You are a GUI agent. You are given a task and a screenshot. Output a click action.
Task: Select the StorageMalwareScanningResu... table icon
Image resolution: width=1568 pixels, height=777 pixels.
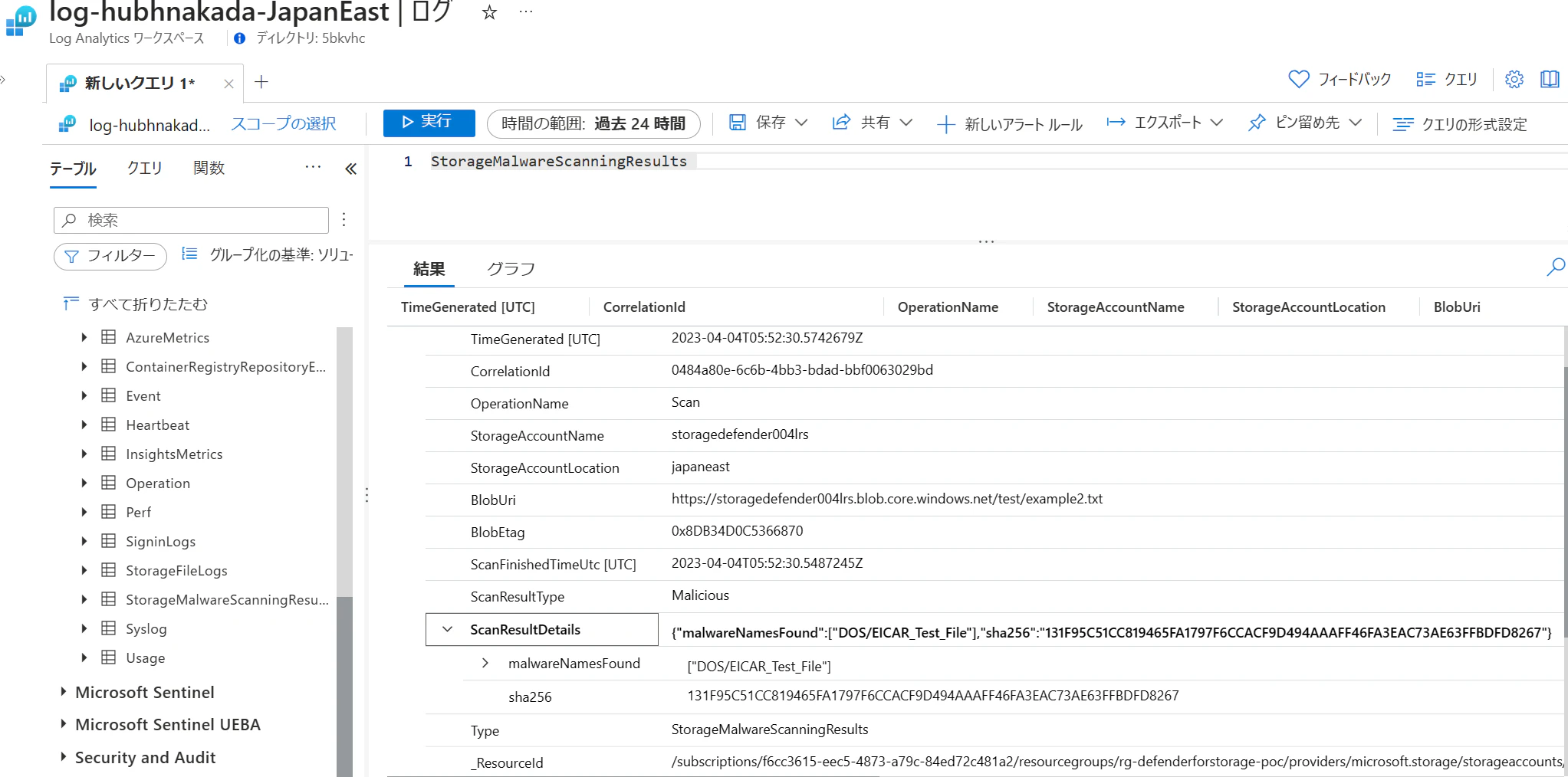(109, 599)
